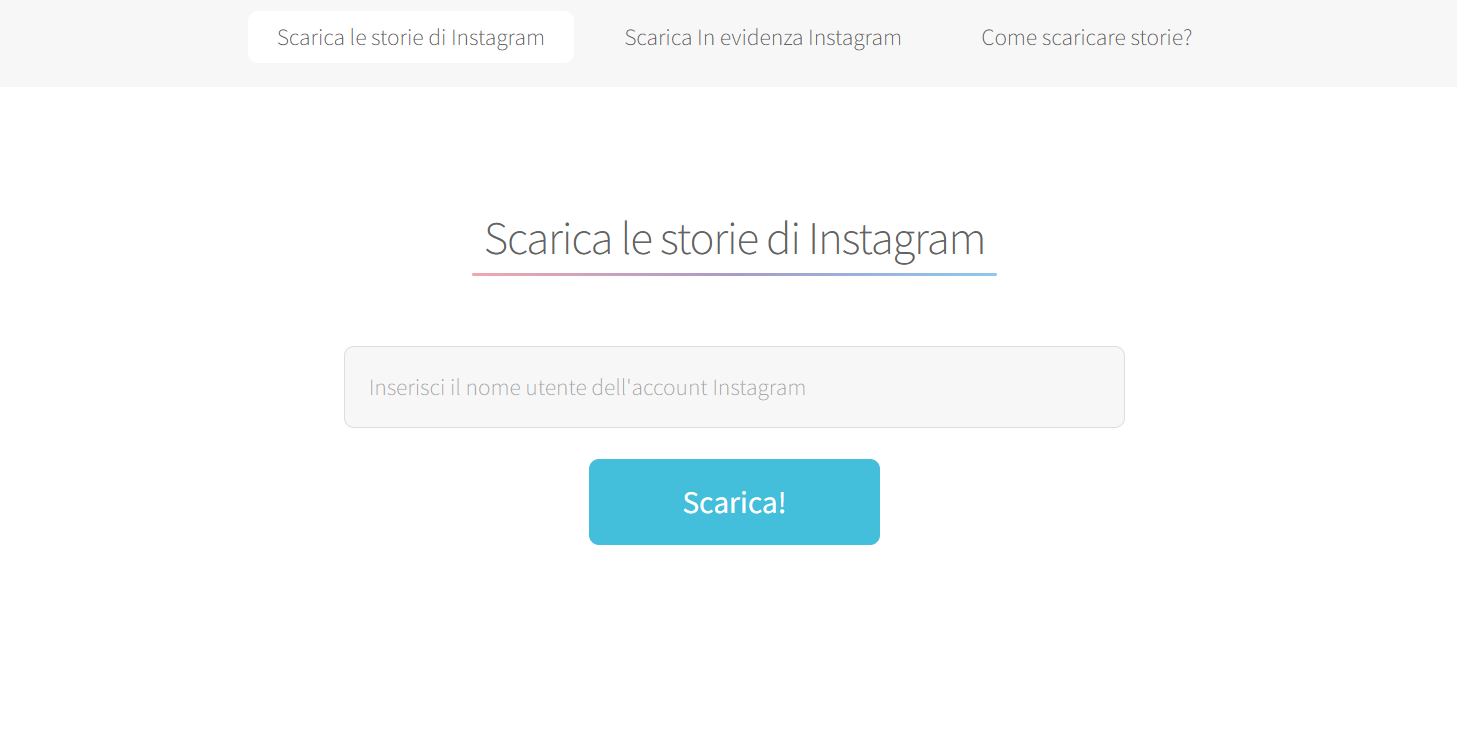Go to the Instagram highlights download page
Image resolution: width=1457 pixels, height=733 pixels.
(763, 37)
